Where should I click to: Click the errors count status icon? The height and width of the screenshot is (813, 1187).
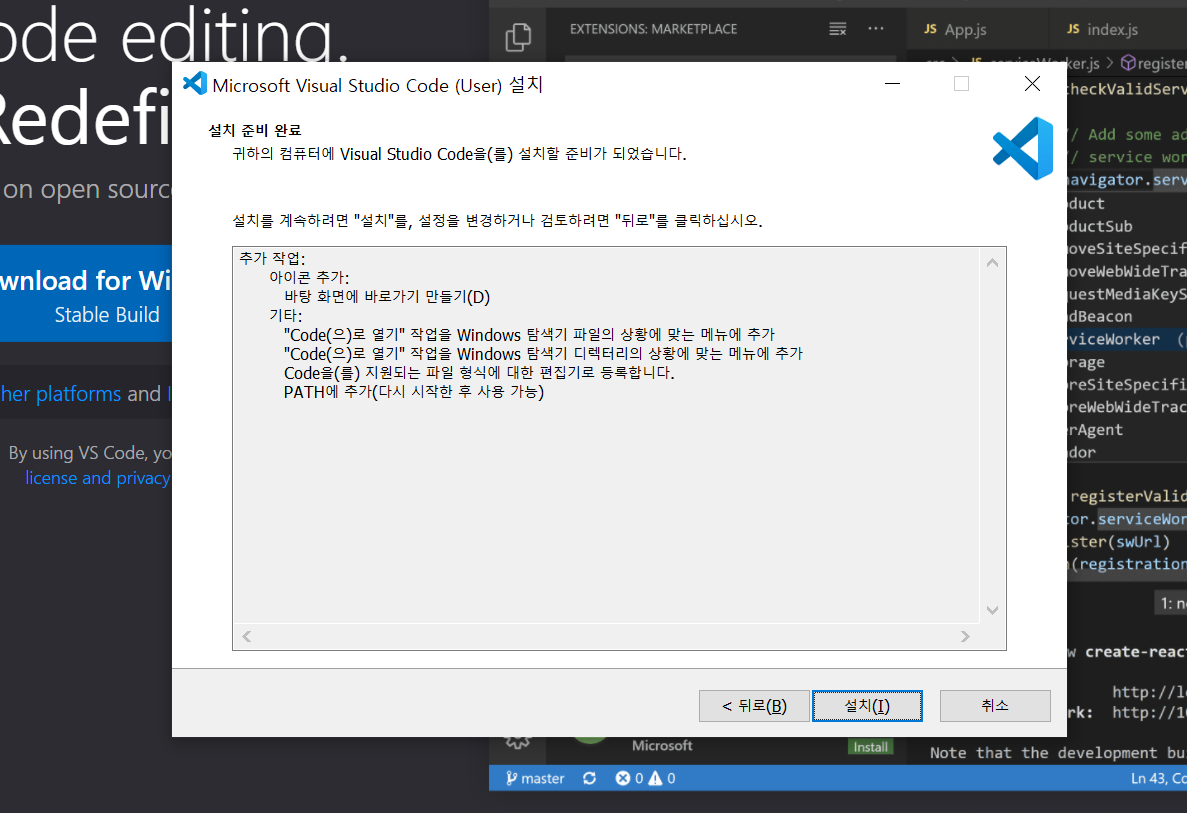(x=629, y=778)
